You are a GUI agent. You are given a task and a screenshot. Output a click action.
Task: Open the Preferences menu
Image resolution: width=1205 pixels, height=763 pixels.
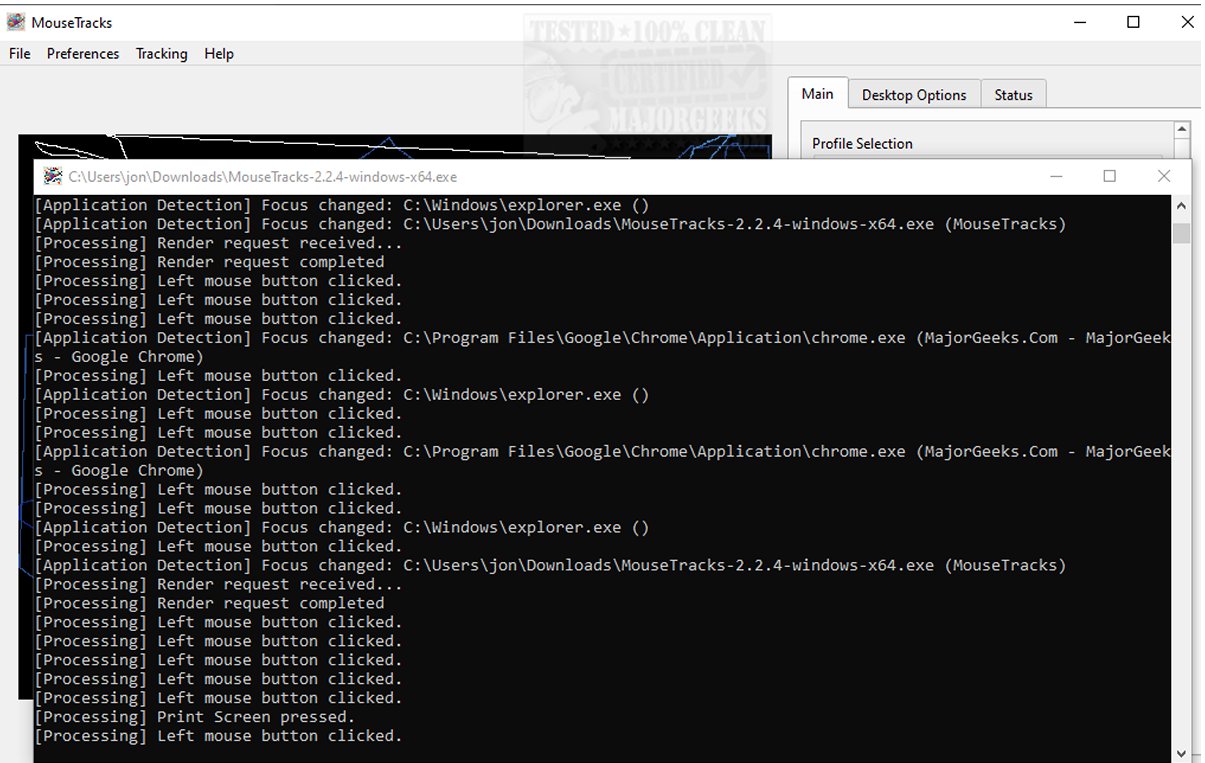click(x=83, y=54)
